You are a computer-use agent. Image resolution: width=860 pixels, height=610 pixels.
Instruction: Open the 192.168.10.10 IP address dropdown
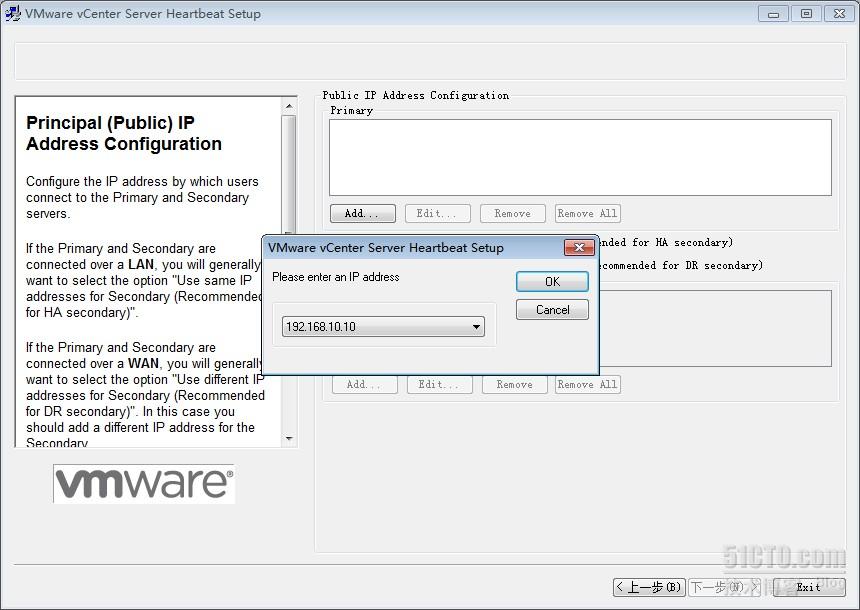coord(383,326)
